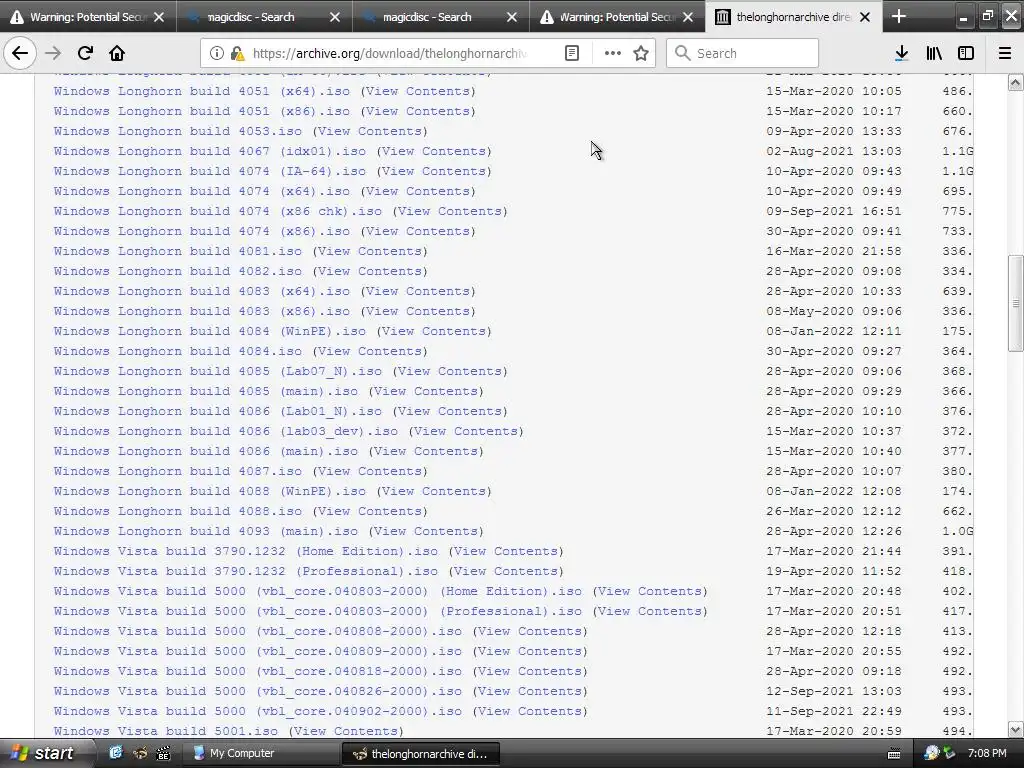Viewport: 1024px width, 768px height.
Task: Switch to the first magicdisc - Search tab
Action: 251,17
